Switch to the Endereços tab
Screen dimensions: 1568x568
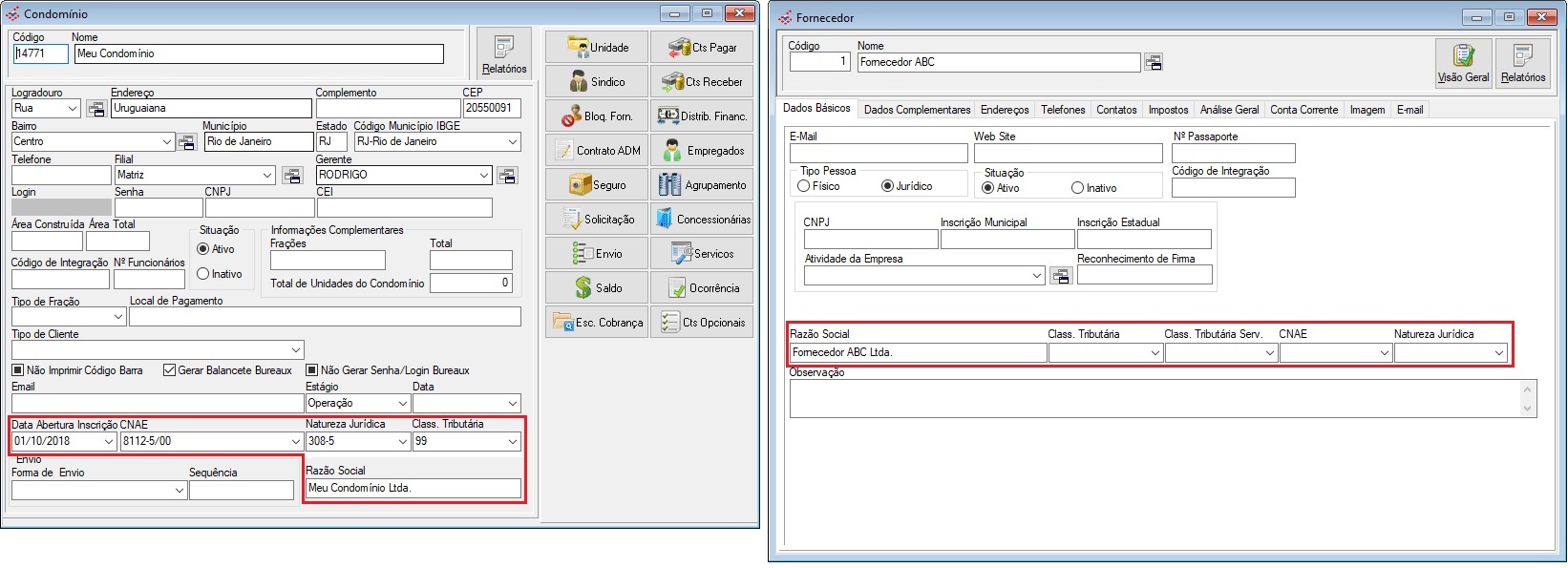click(1005, 110)
